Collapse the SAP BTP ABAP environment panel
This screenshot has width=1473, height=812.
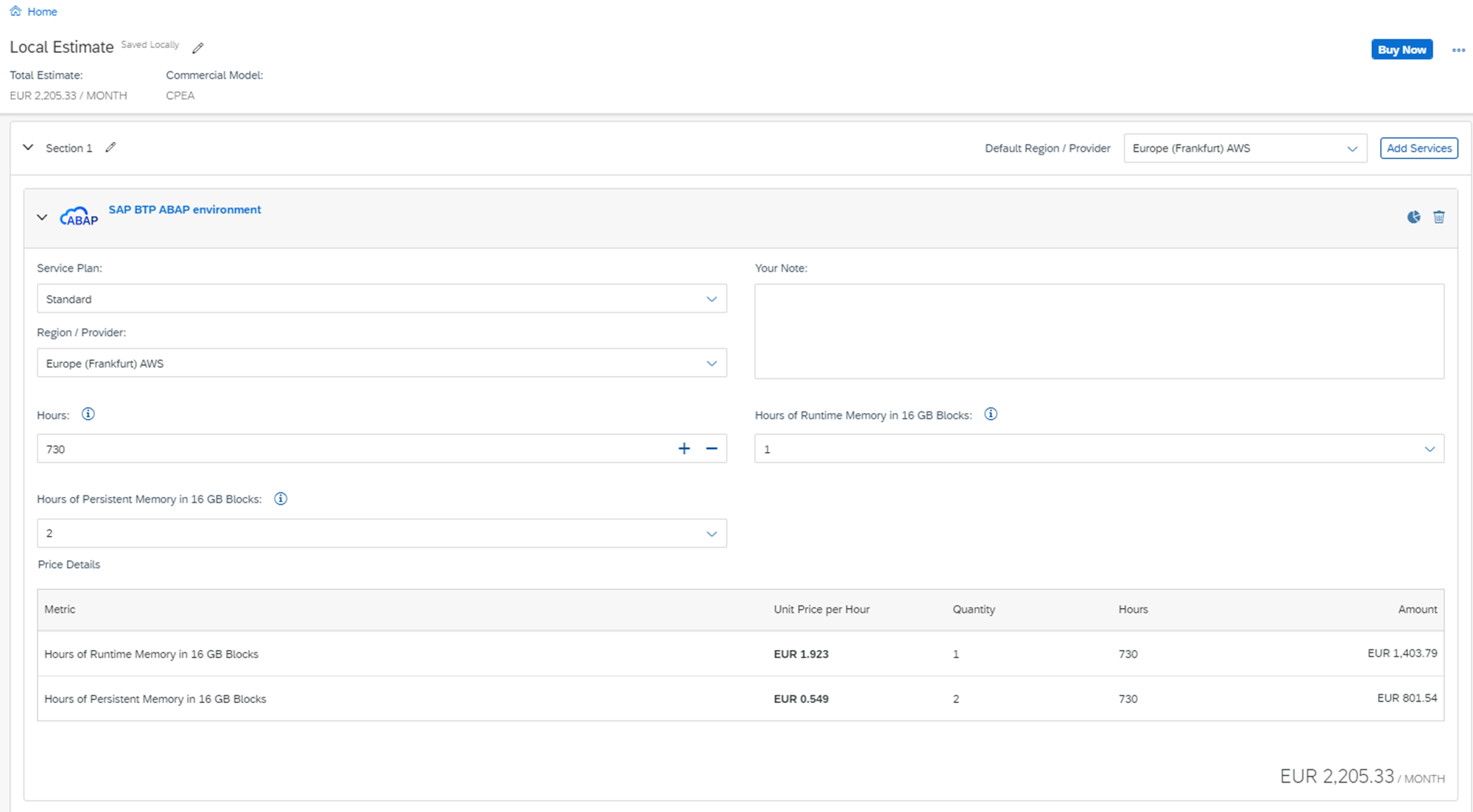[x=42, y=217]
